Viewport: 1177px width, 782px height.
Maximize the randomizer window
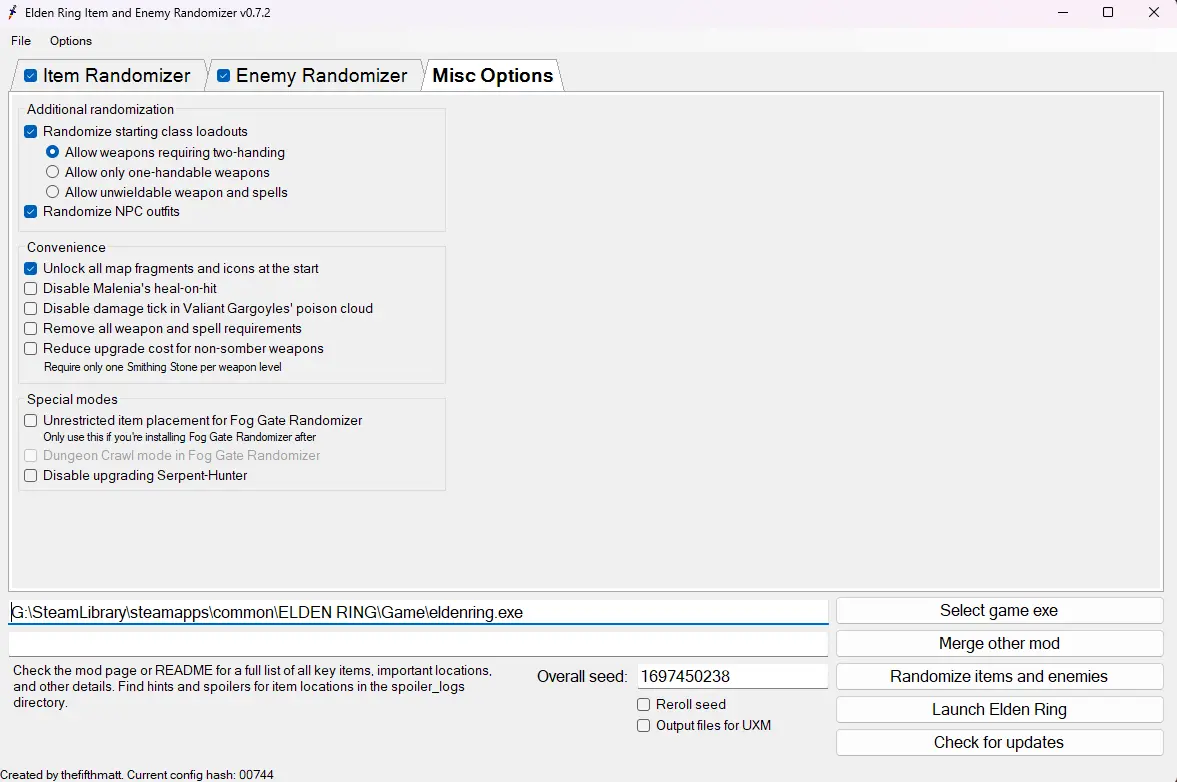pyautogui.click(x=1108, y=12)
